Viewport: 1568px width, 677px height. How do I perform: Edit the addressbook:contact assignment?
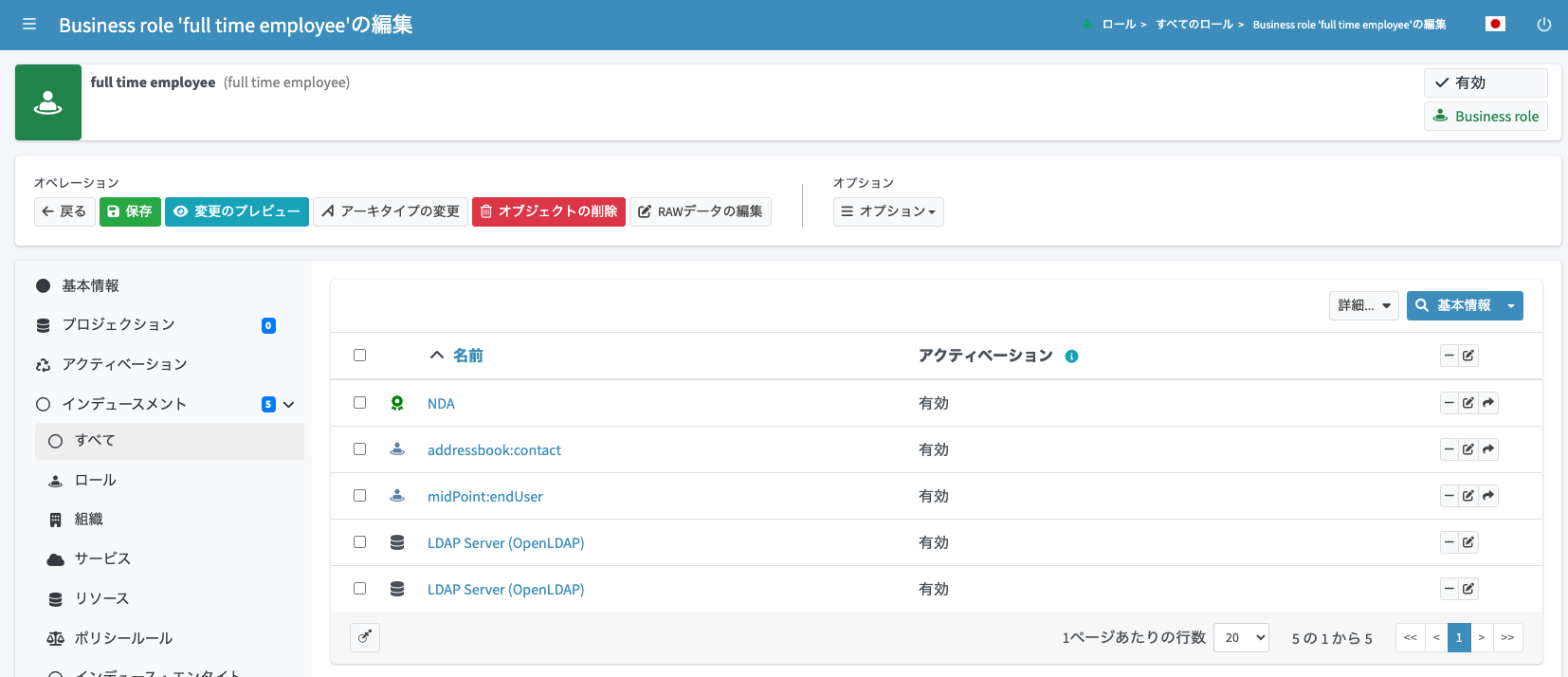tap(1468, 449)
